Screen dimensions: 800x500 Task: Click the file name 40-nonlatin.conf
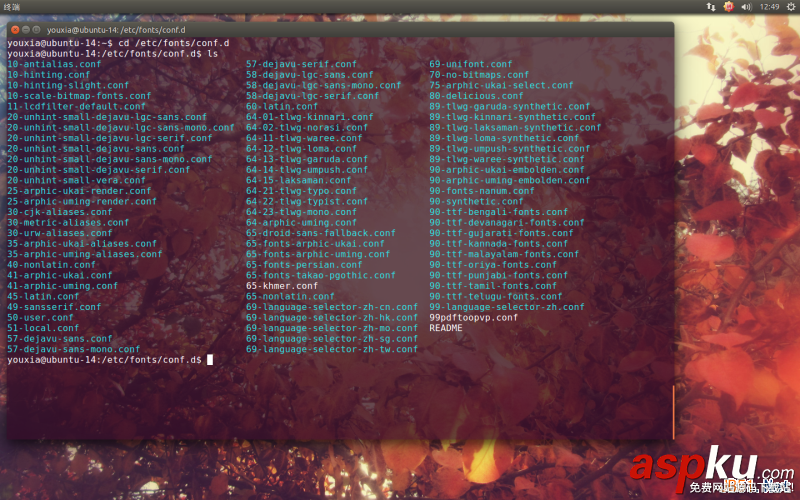tap(52, 265)
